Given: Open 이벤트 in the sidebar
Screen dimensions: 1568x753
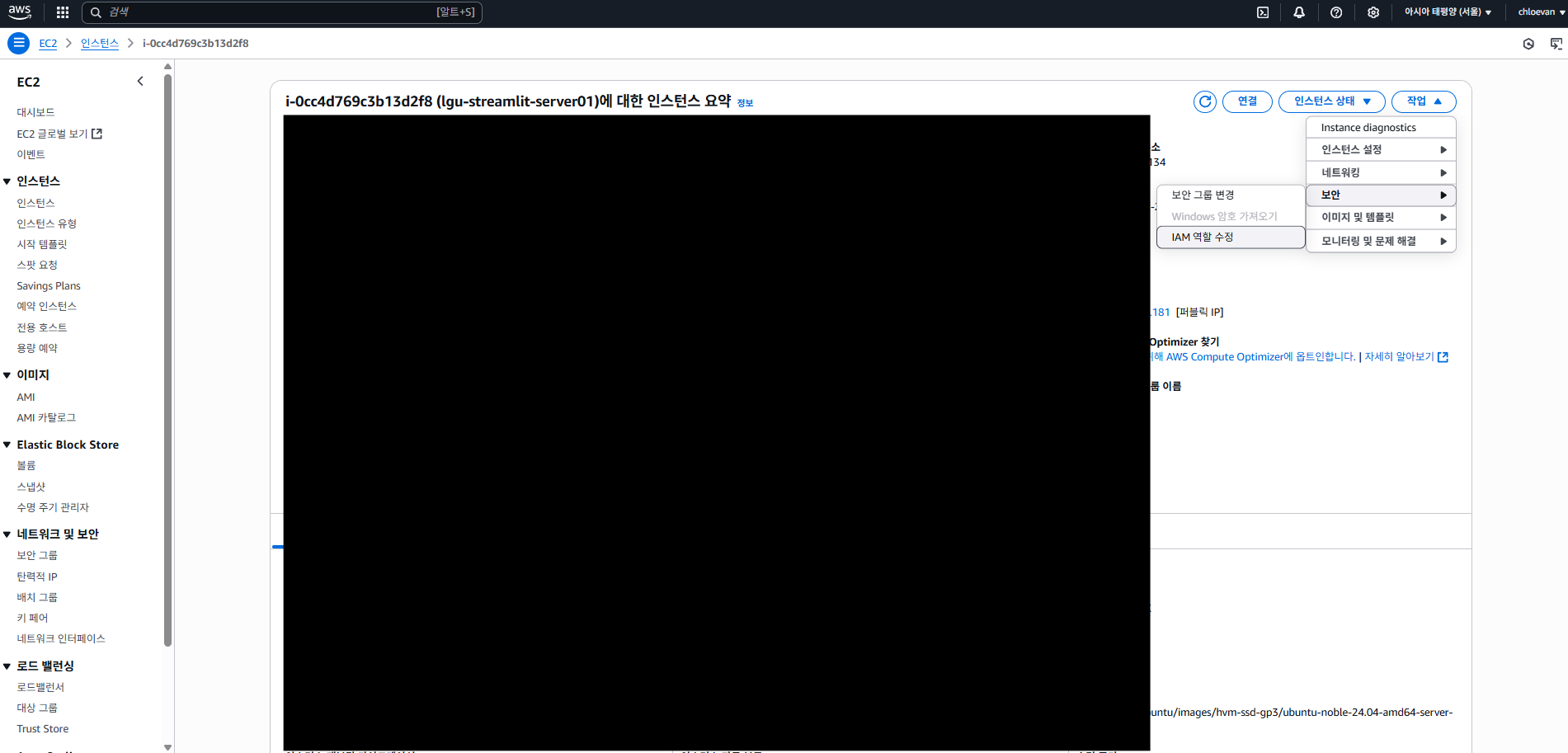Looking at the screenshot, I should coord(31,154).
